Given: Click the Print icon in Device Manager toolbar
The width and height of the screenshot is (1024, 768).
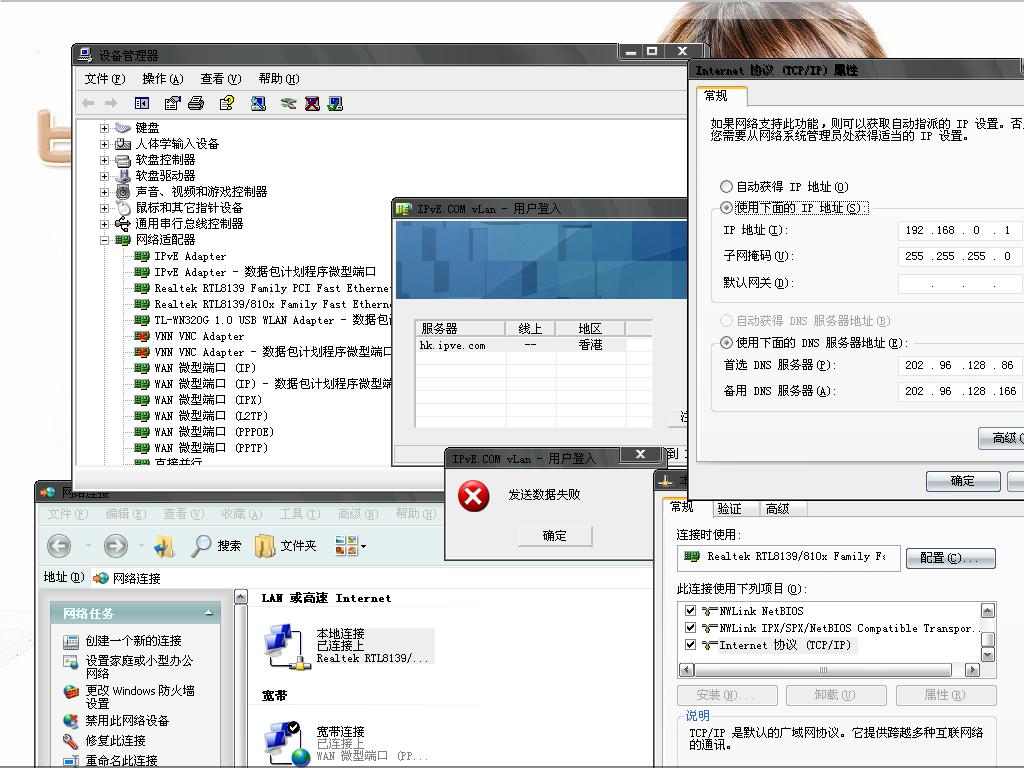Looking at the screenshot, I should (196, 103).
